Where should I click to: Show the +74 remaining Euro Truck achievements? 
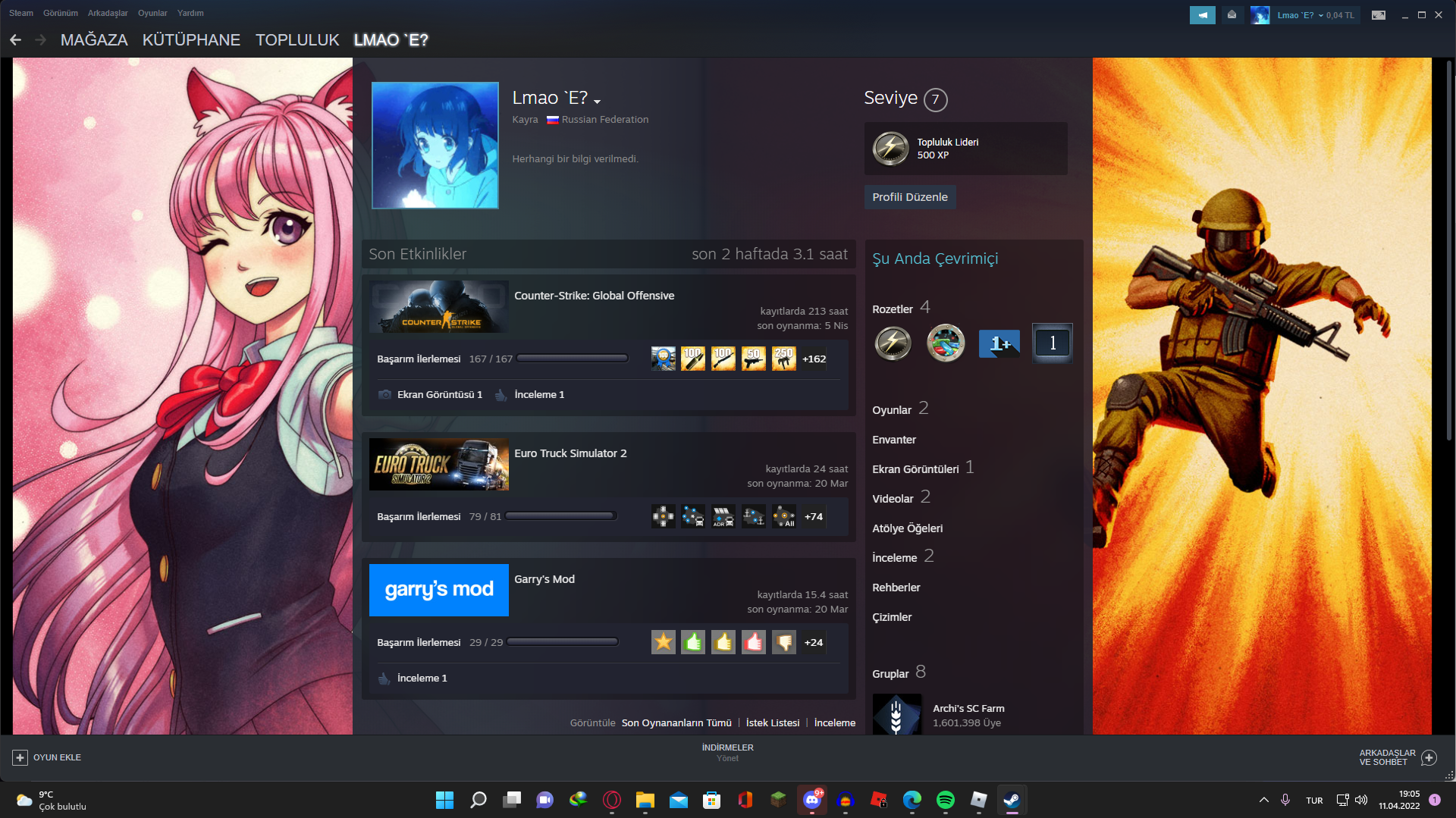(814, 517)
